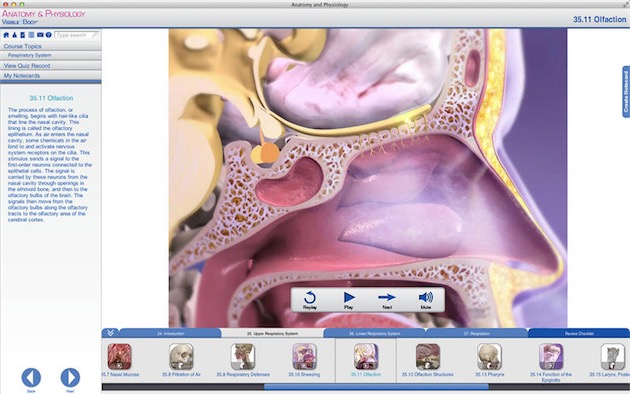Go Back using the round left arrow
The image size is (630, 394).
coord(31,378)
